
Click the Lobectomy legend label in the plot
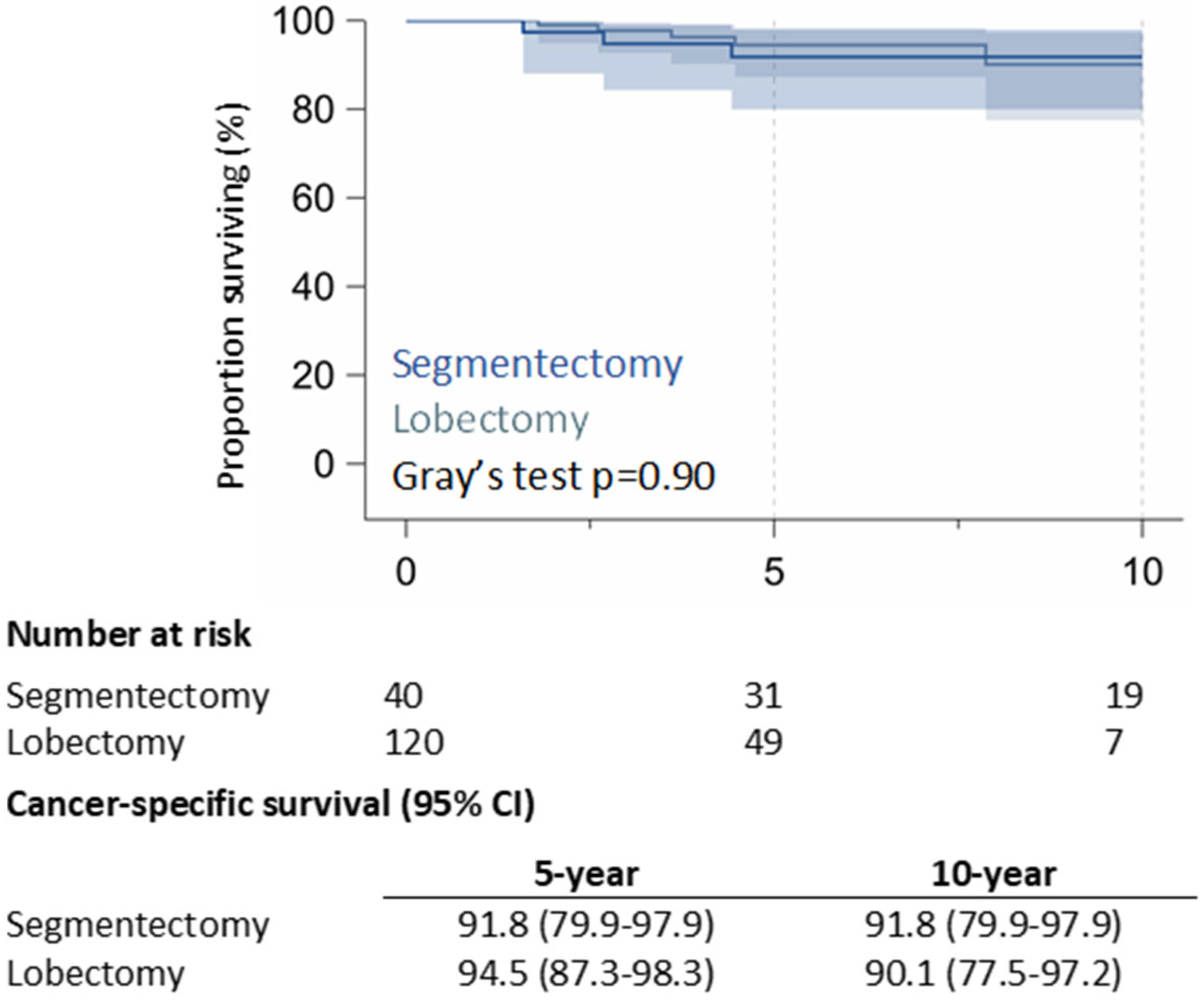coord(491,419)
